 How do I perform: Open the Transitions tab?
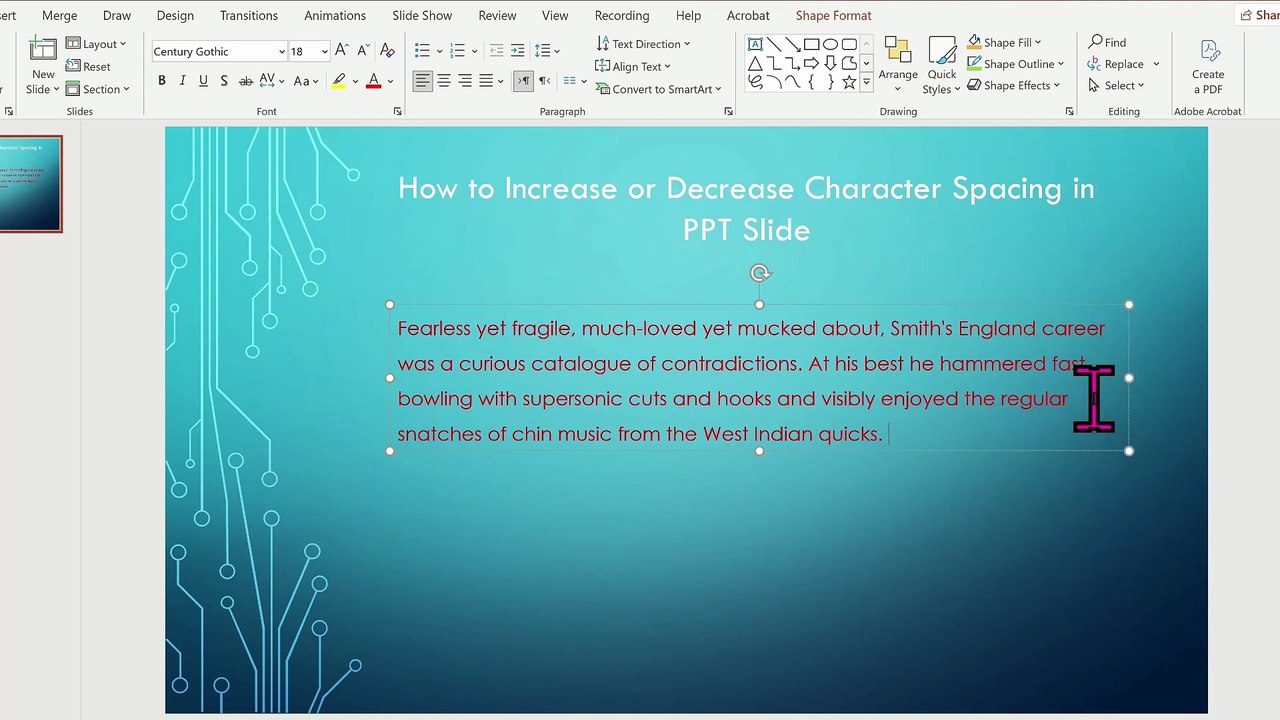(x=249, y=15)
